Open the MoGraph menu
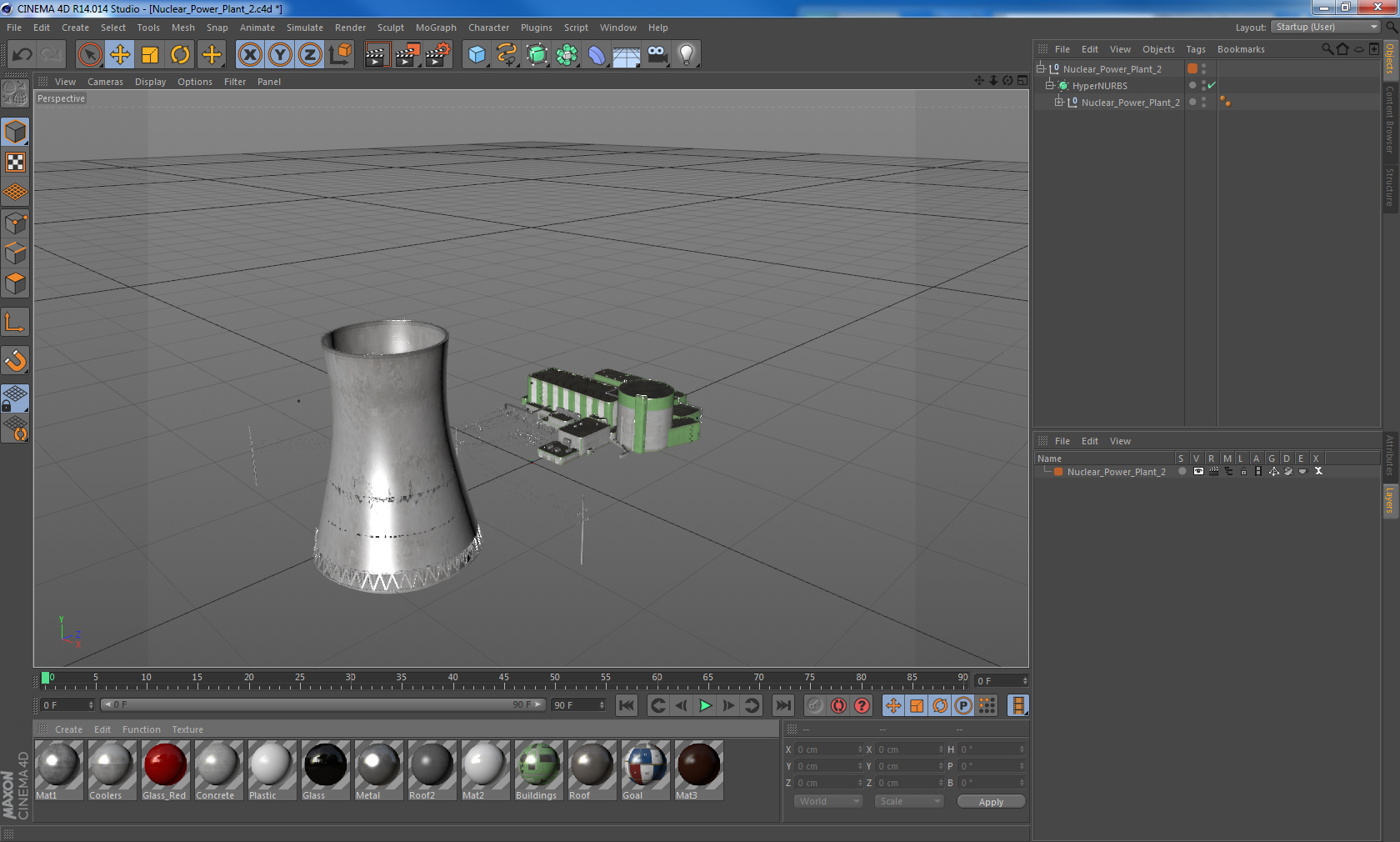Viewport: 1400px width, 842px height. tap(436, 28)
